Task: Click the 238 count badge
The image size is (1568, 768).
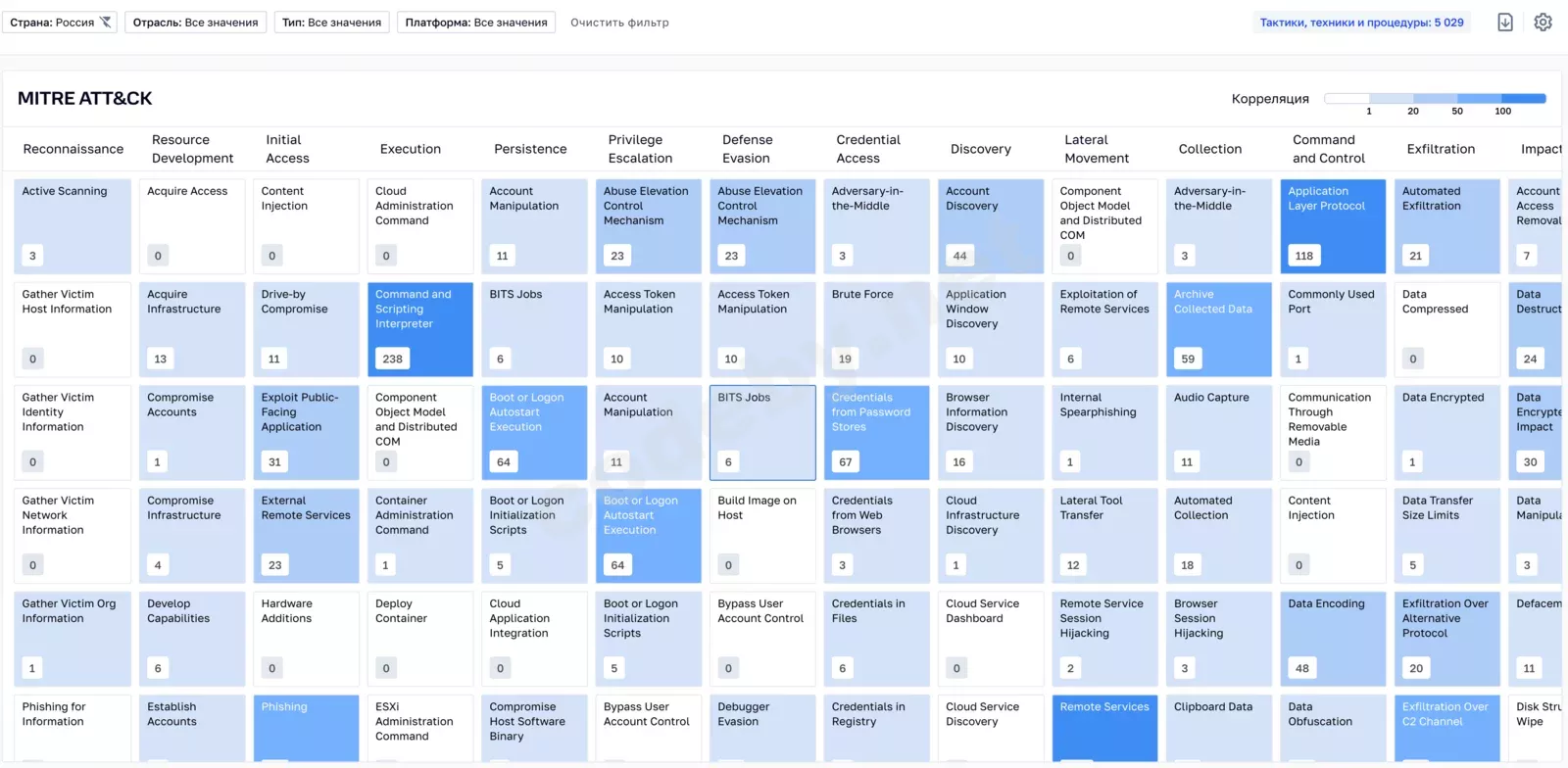Action: pyautogui.click(x=392, y=359)
